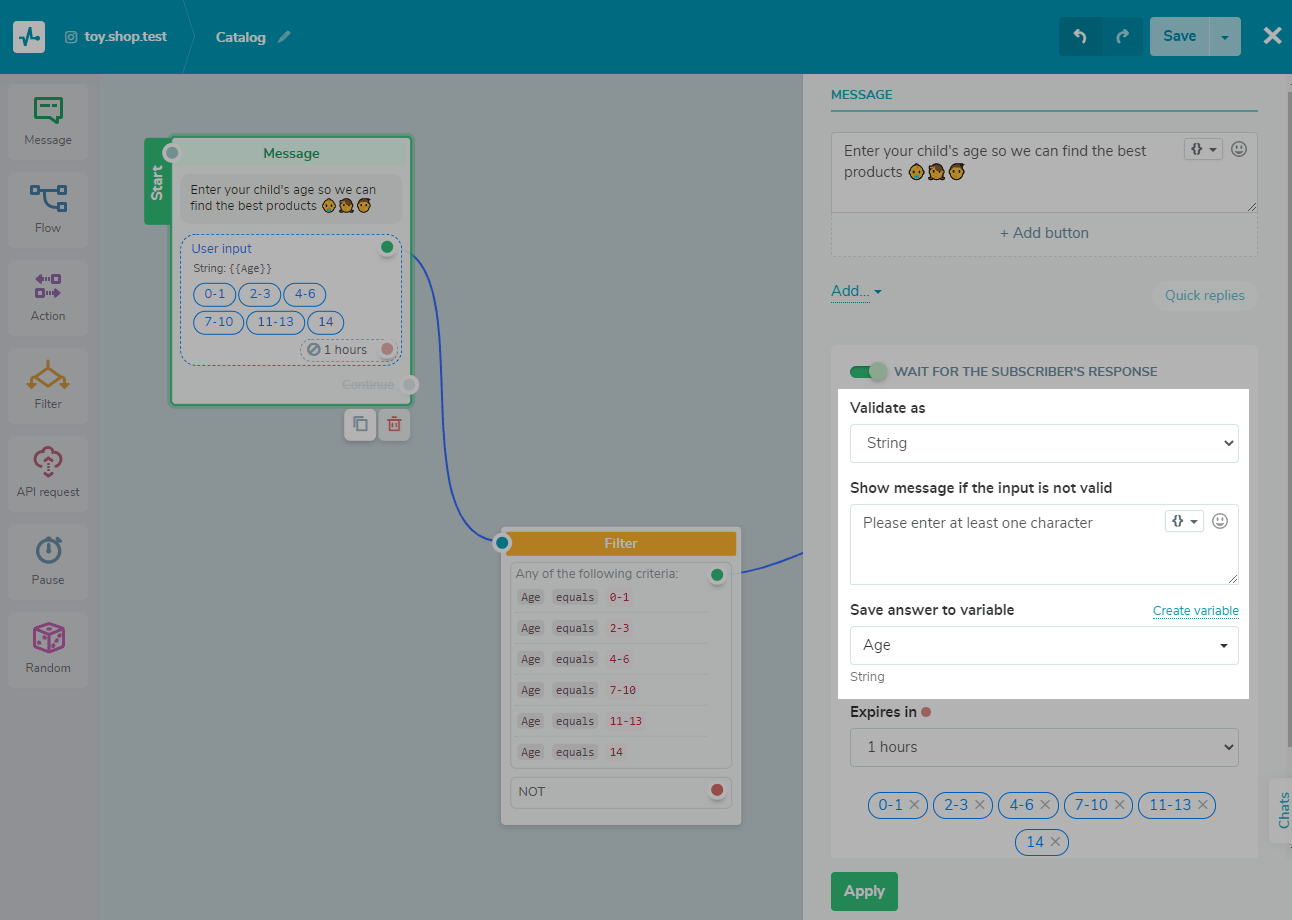Click the undo arrow icon
The height and width of the screenshot is (920, 1292).
1081,35
